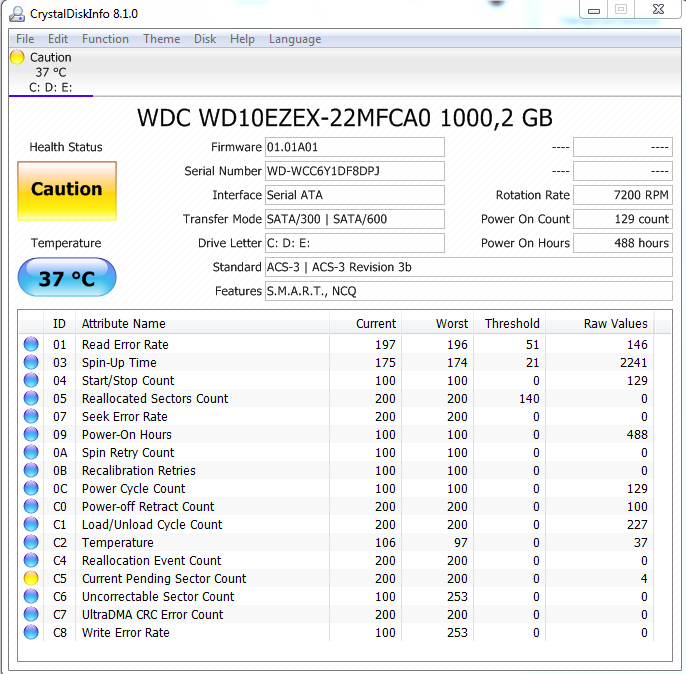Select the UltraDMA CRC Error Count name
This screenshot has width=686, height=674.
152,615
